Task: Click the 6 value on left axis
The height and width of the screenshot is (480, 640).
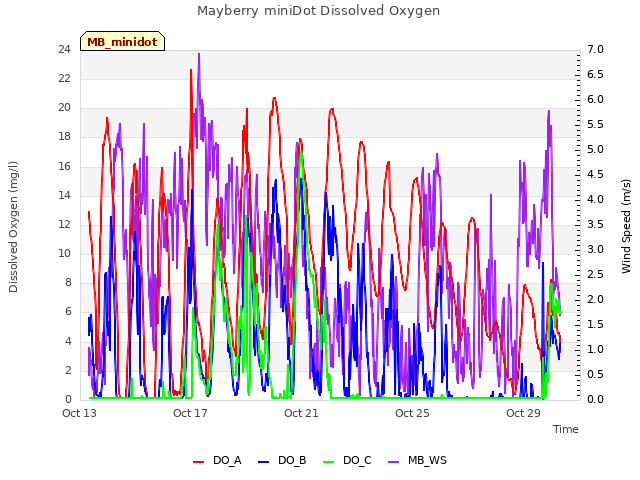Action: pos(68,311)
